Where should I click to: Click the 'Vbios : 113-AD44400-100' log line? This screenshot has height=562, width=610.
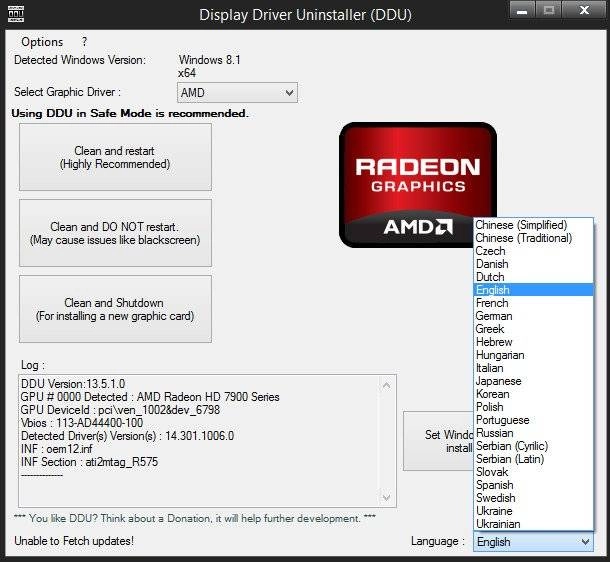(x=82, y=423)
